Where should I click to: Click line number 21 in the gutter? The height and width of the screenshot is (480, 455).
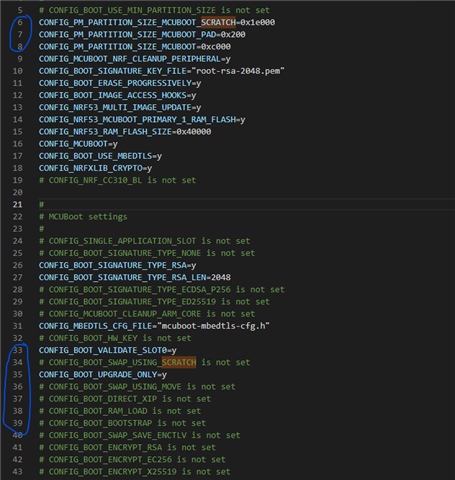[18, 204]
